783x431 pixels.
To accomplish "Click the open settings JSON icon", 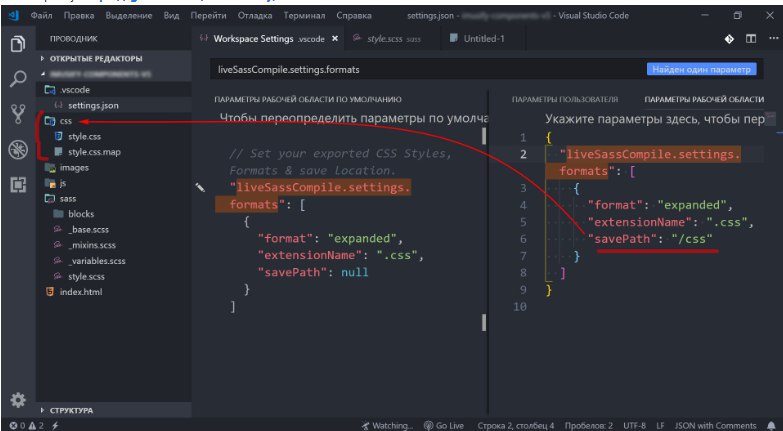I will click(729, 39).
